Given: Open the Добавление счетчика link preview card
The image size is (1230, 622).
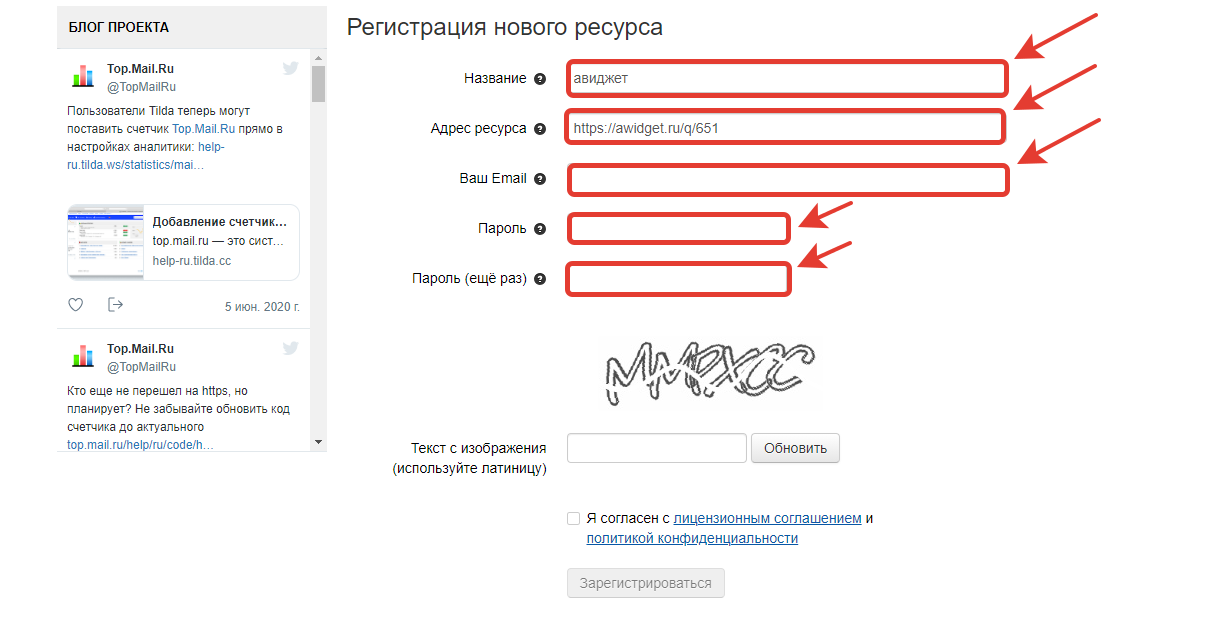Looking at the screenshot, I should [183, 242].
